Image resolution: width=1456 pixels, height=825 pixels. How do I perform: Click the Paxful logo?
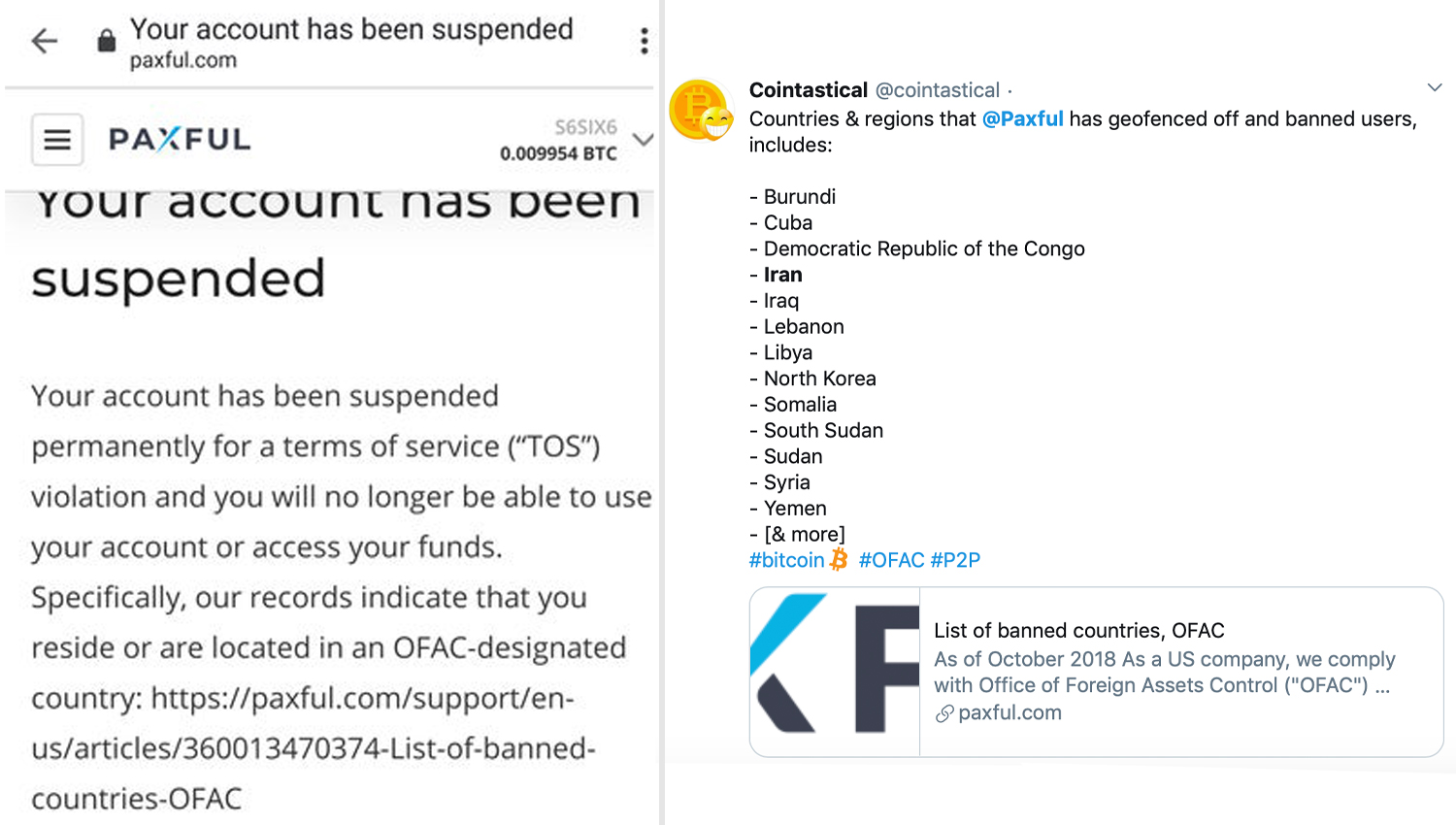pos(180,140)
